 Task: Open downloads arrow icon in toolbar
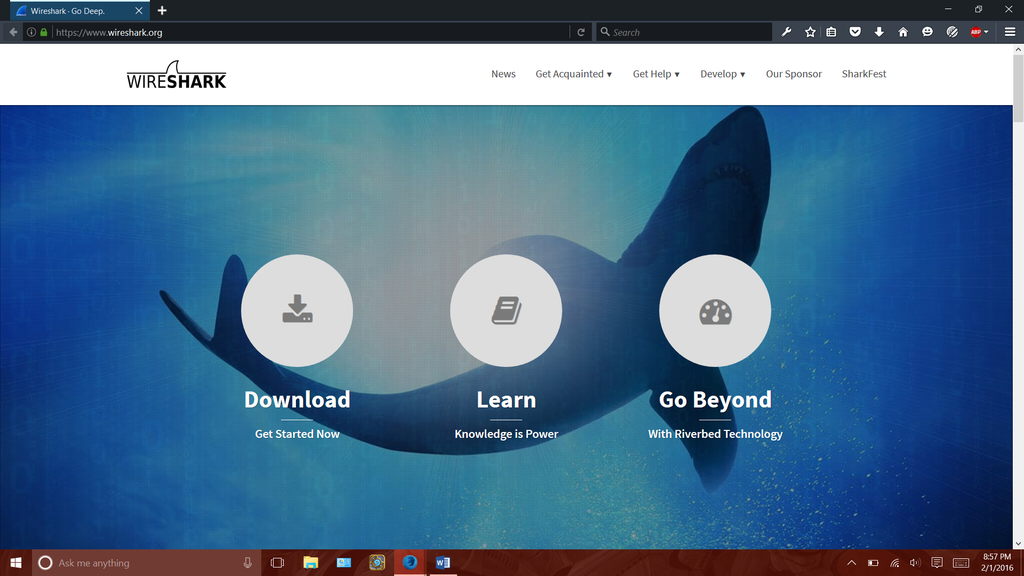[x=879, y=32]
